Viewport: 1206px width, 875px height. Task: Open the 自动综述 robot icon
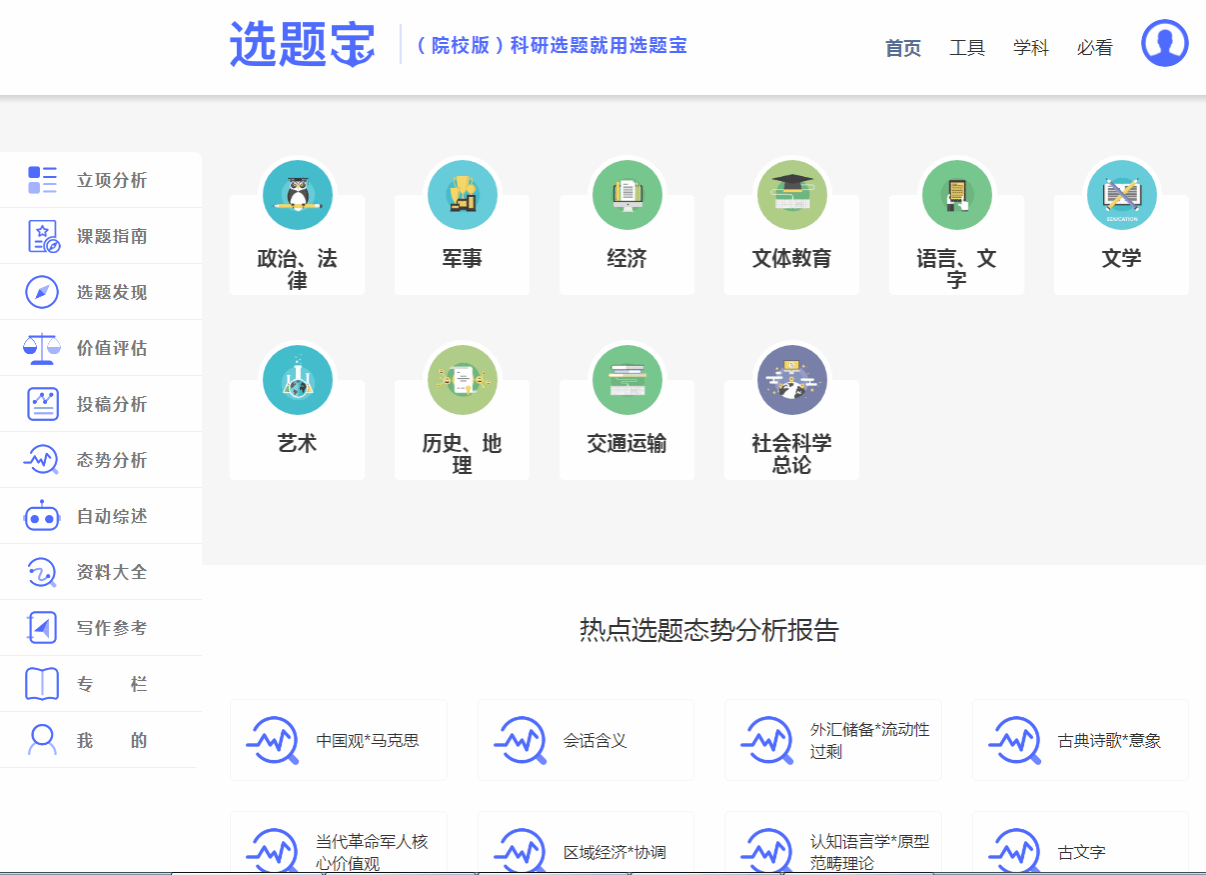tap(42, 516)
